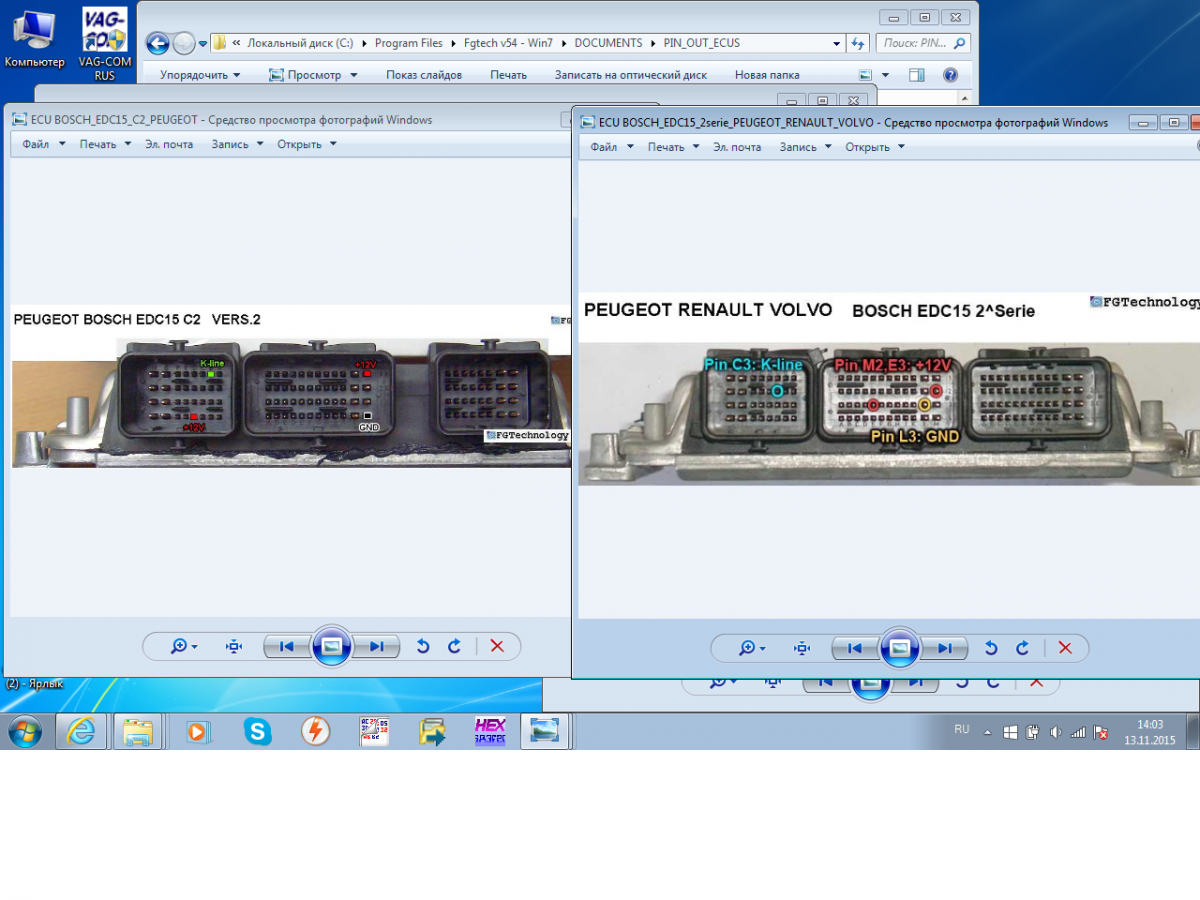Viewport: 1200px width, 900px height.
Task: Click Просмотр in the Explorer toolbar
Action: pyautogui.click(x=313, y=75)
